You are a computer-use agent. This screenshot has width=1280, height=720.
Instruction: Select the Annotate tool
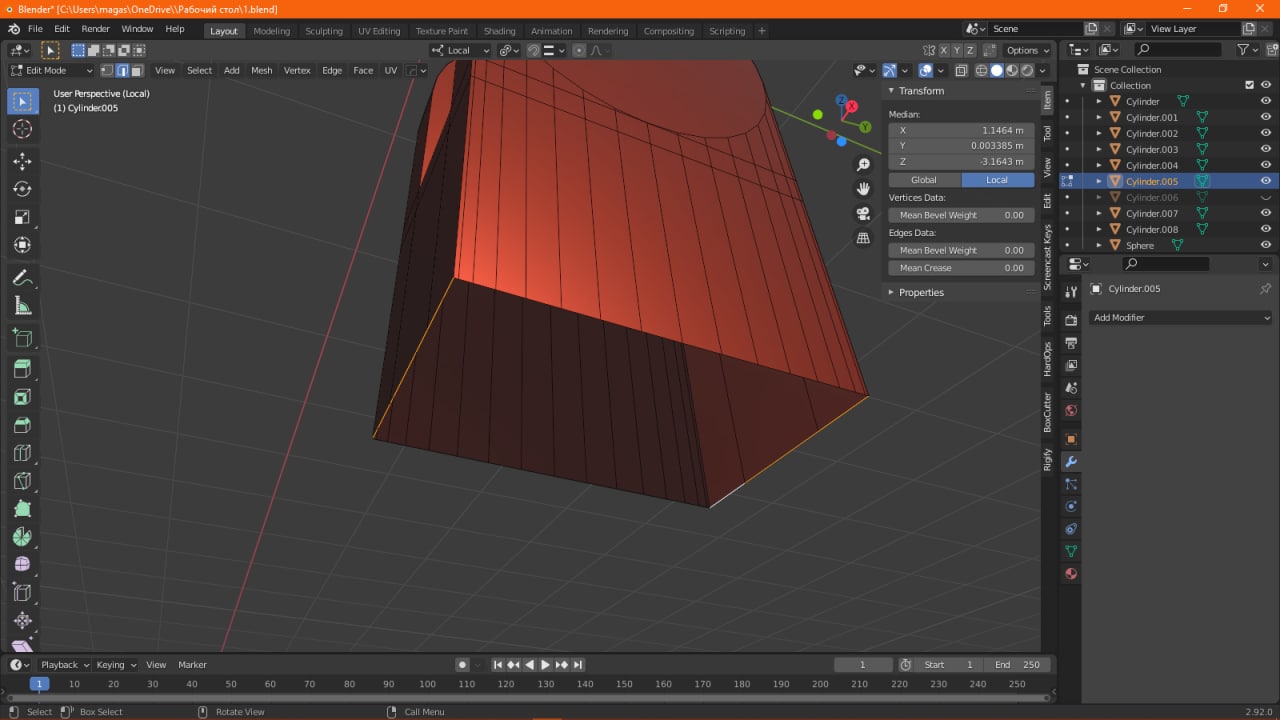[x=22, y=278]
